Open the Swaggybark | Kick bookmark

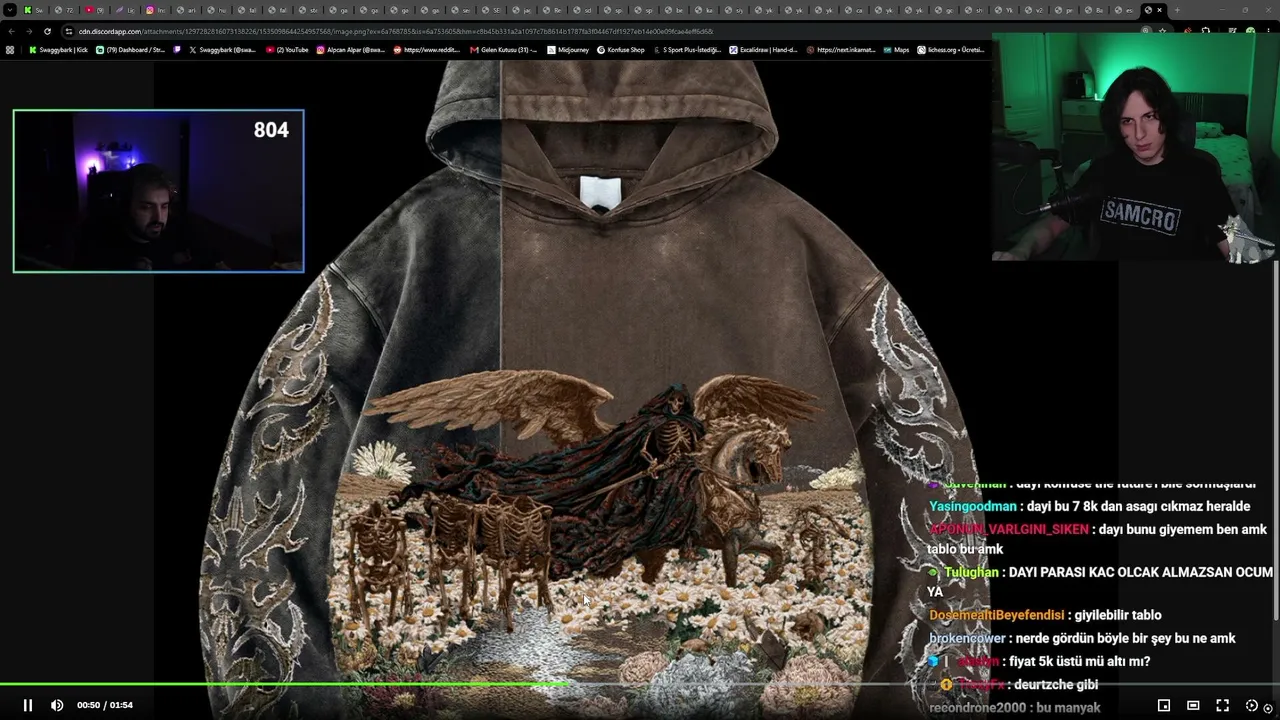58,50
